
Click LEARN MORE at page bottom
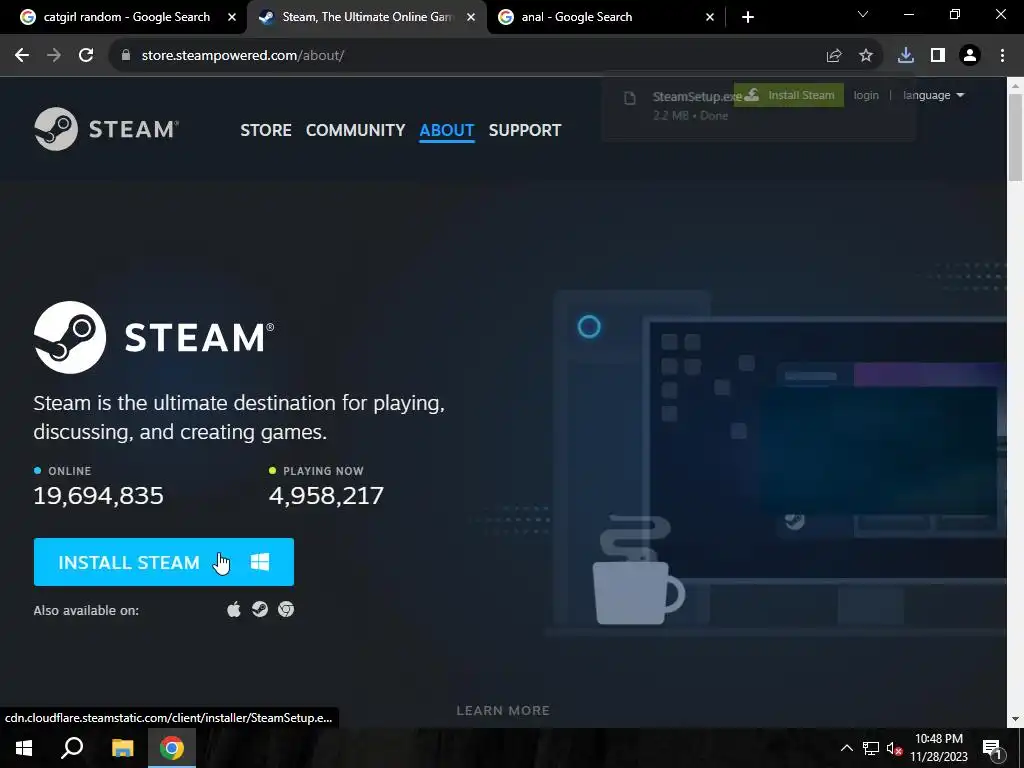point(503,711)
